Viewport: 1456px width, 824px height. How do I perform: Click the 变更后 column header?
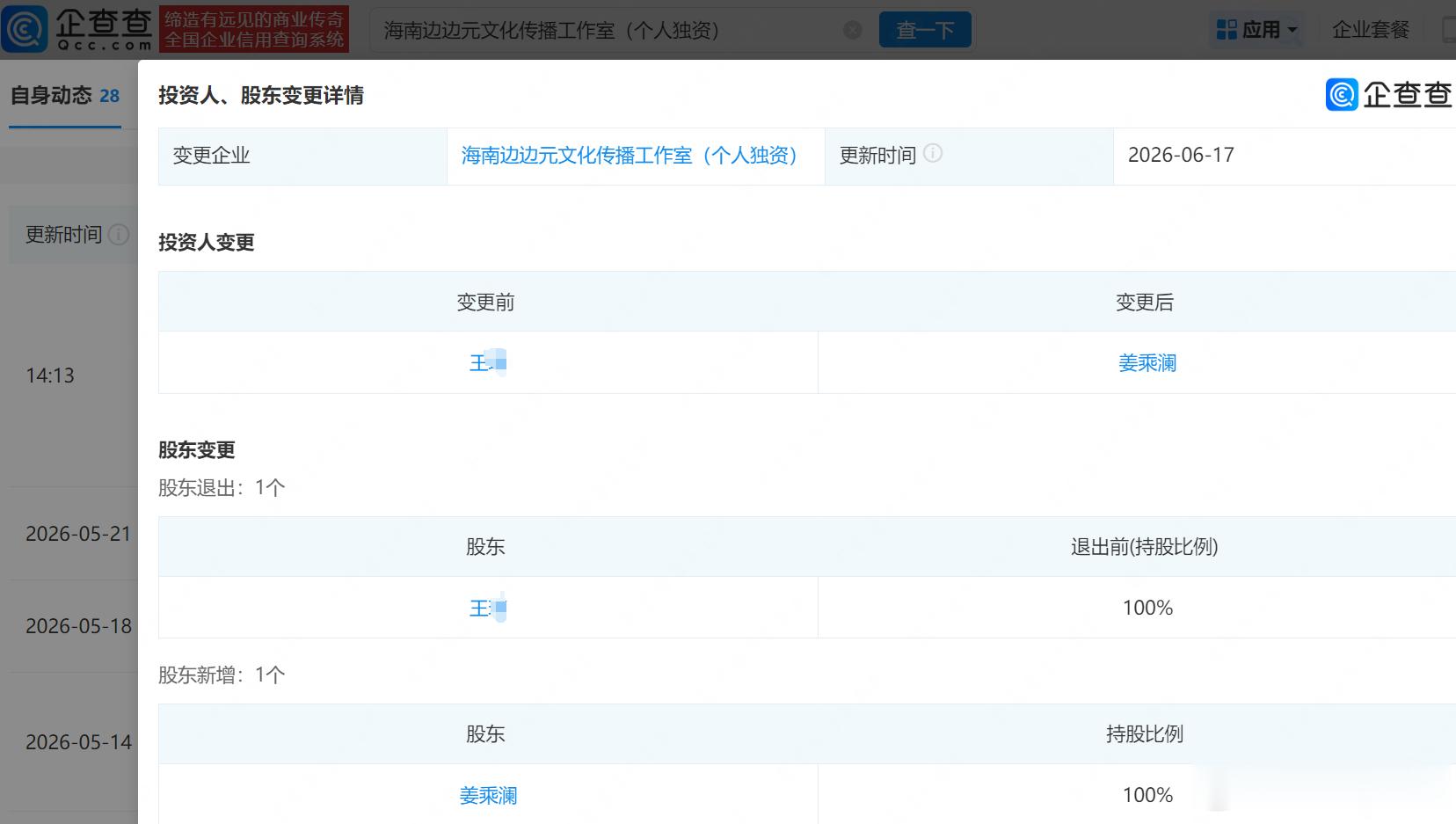[1145, 303]
